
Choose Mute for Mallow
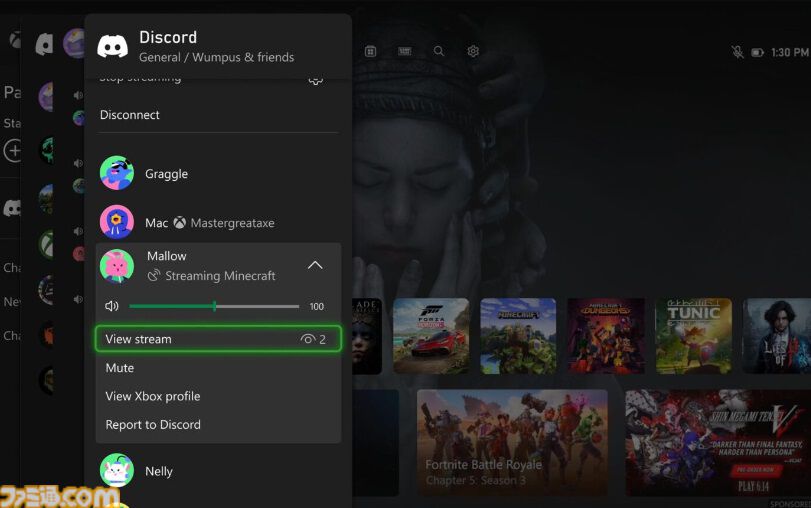point(218,368)
